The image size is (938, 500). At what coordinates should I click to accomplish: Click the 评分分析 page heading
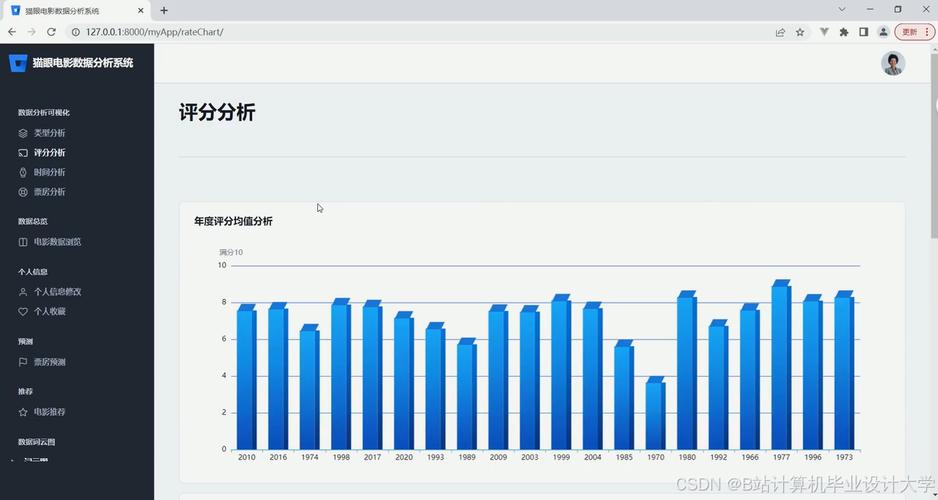point(217,112)
